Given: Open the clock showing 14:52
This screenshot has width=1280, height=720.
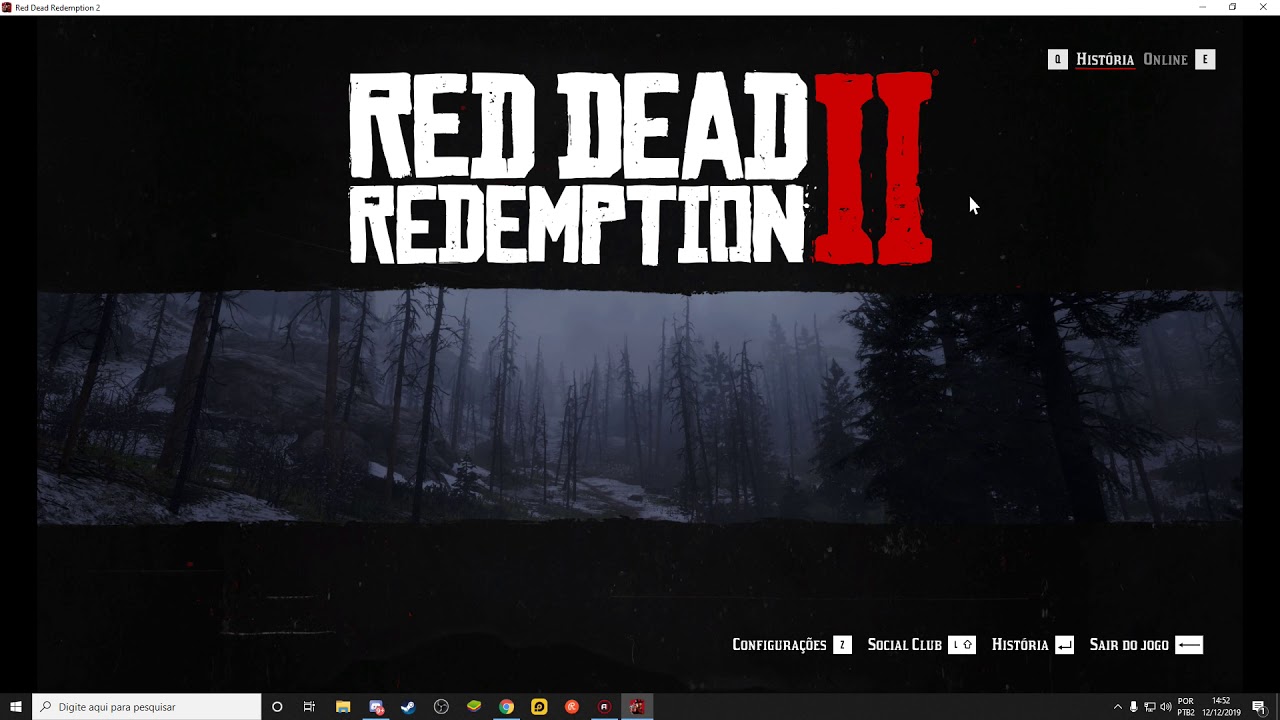Looking at the screenshot, I should click(x=1221, y=707).
